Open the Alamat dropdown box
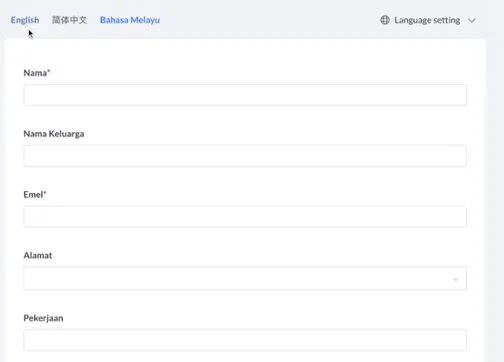Image resolution: width=504 pixels, height=362 pixels. coord(245,278)
